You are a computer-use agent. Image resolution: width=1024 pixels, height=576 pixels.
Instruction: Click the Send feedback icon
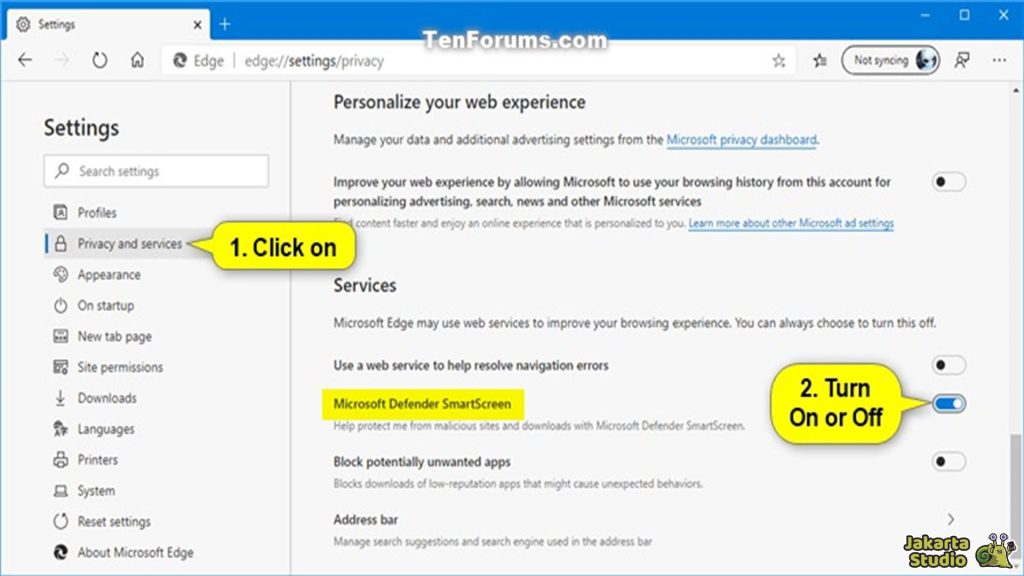(962, 60)
